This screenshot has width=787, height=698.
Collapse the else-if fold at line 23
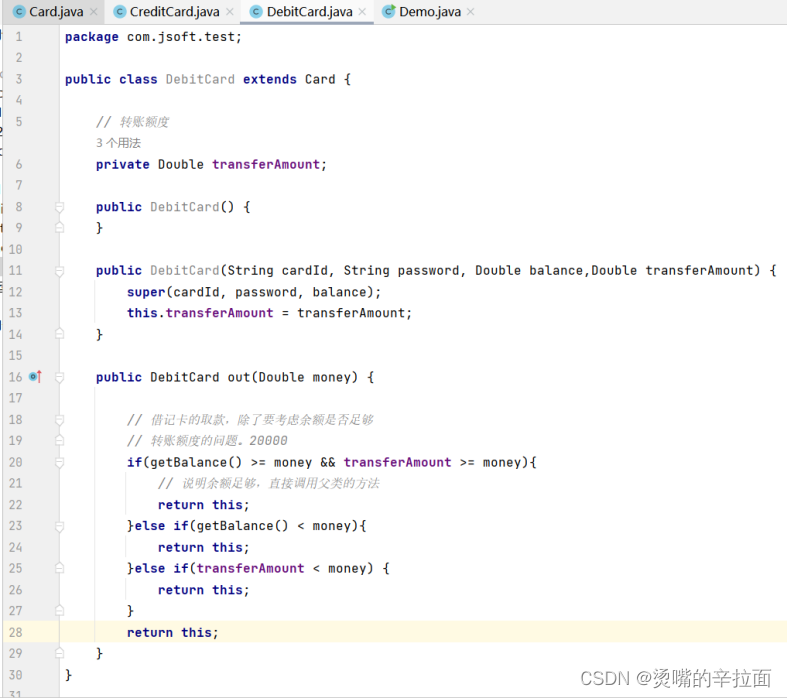(x=59, y=526)
